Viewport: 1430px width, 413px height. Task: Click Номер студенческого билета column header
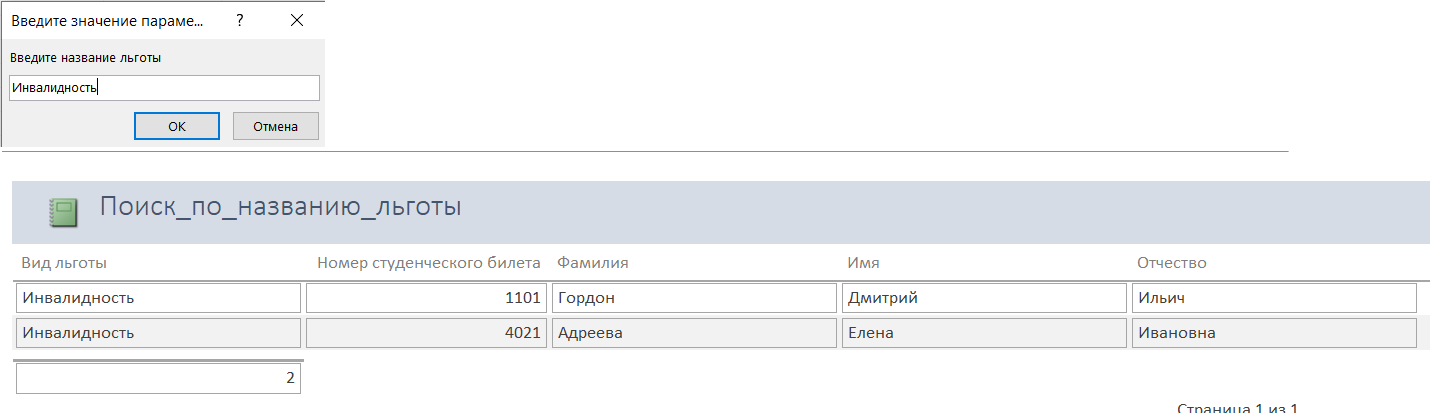(428, 263)
